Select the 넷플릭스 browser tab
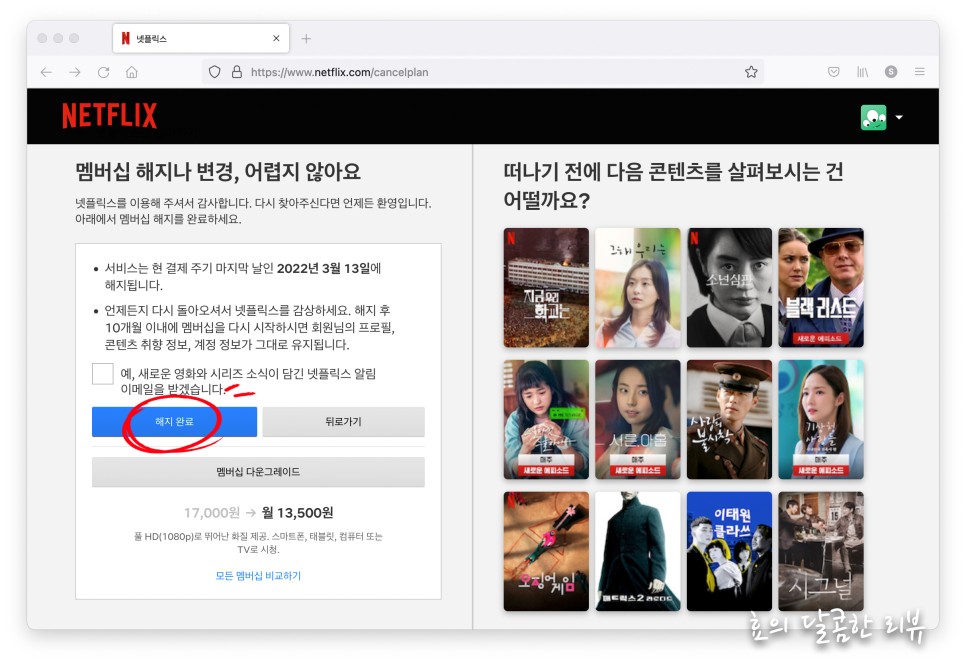The height and width of the screenshot is (663, 966). point(201,38)
